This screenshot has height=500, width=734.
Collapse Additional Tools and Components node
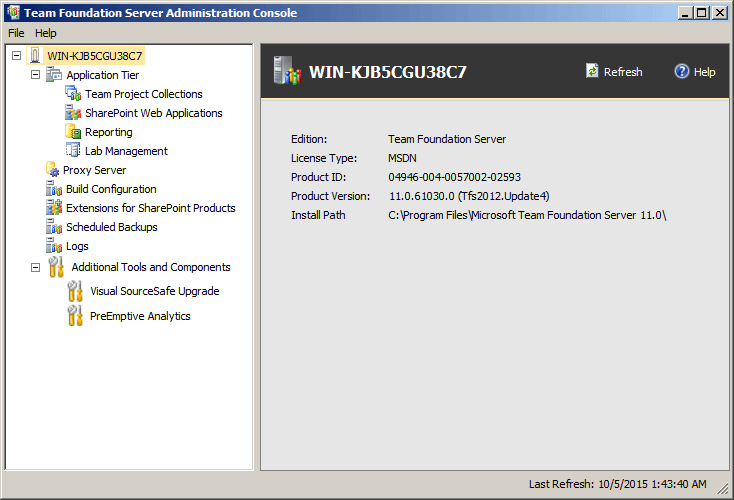(36, 267)
